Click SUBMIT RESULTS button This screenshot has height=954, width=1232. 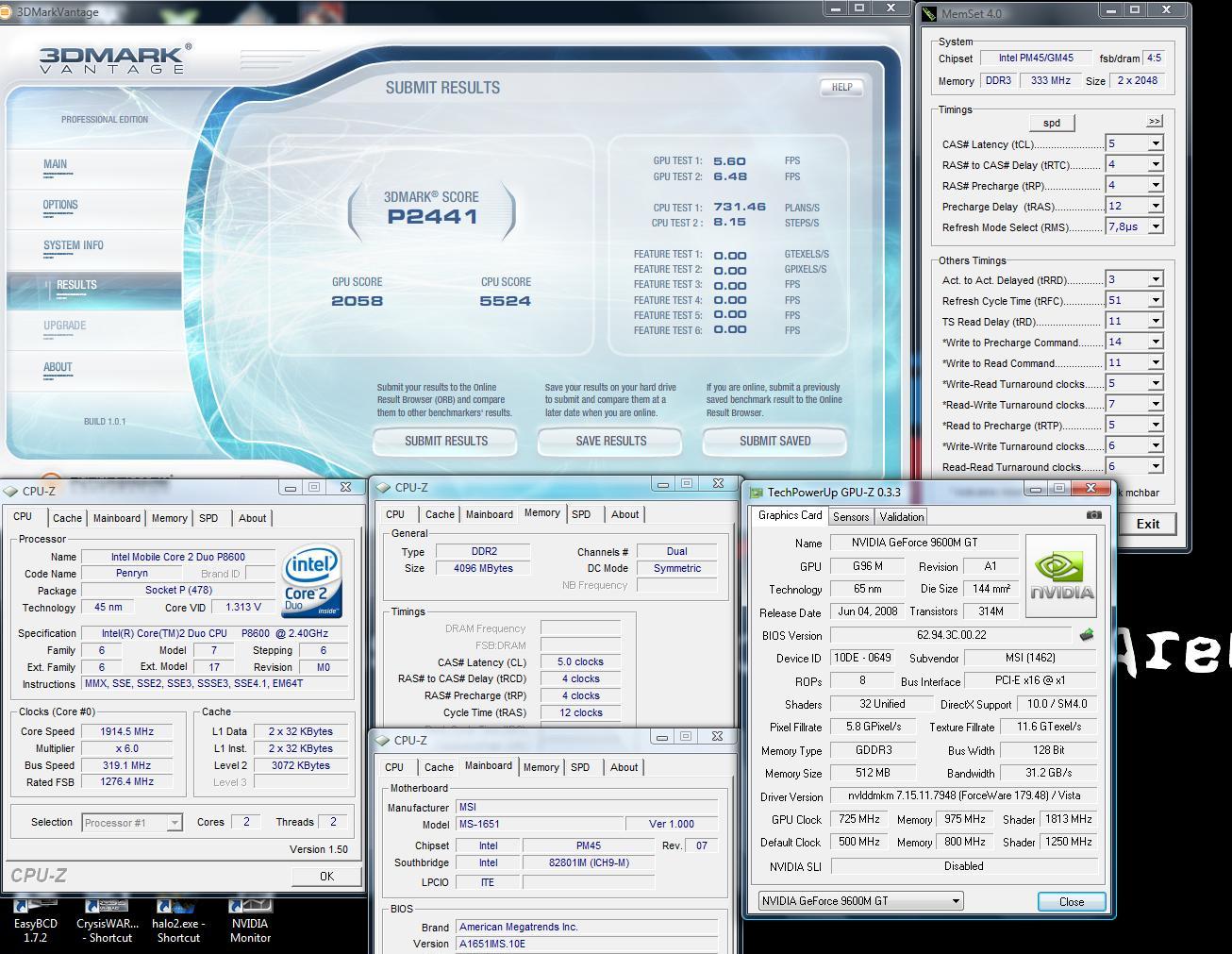(x=446, y=441)
